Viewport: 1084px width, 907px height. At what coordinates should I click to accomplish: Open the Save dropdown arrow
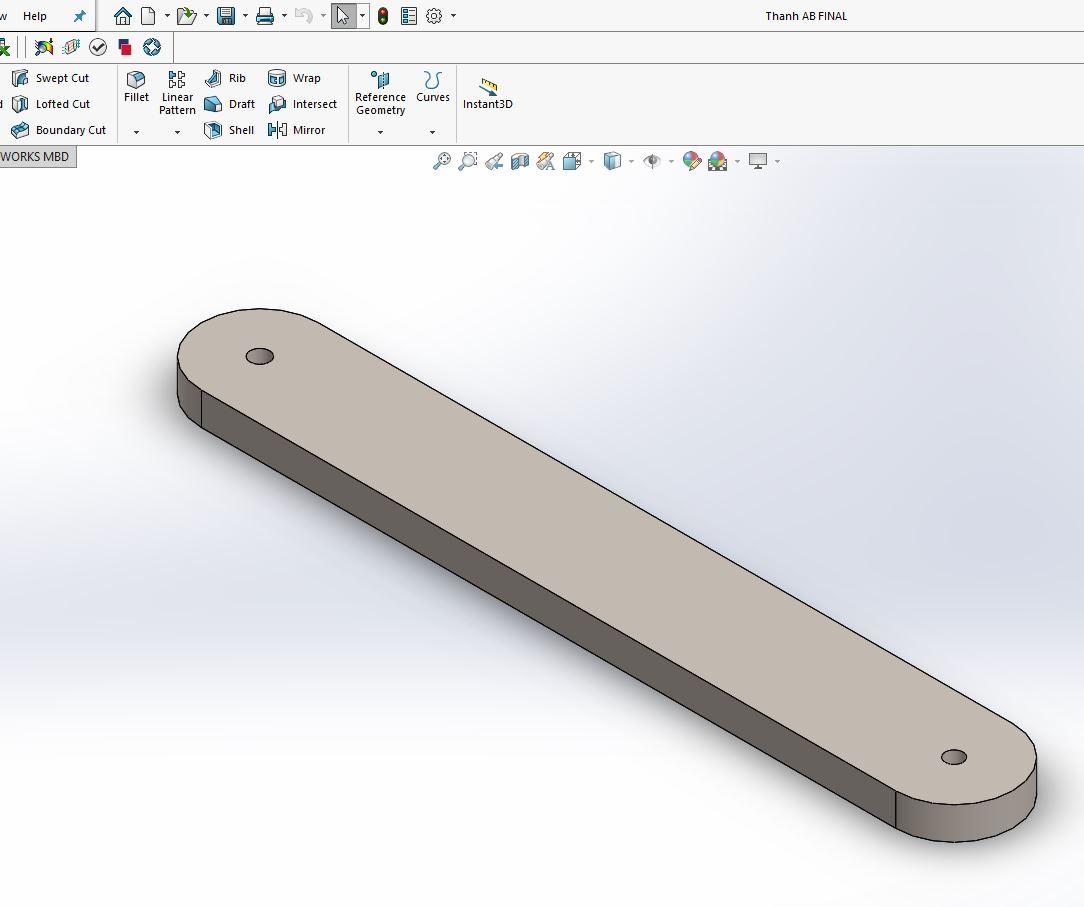245,15
